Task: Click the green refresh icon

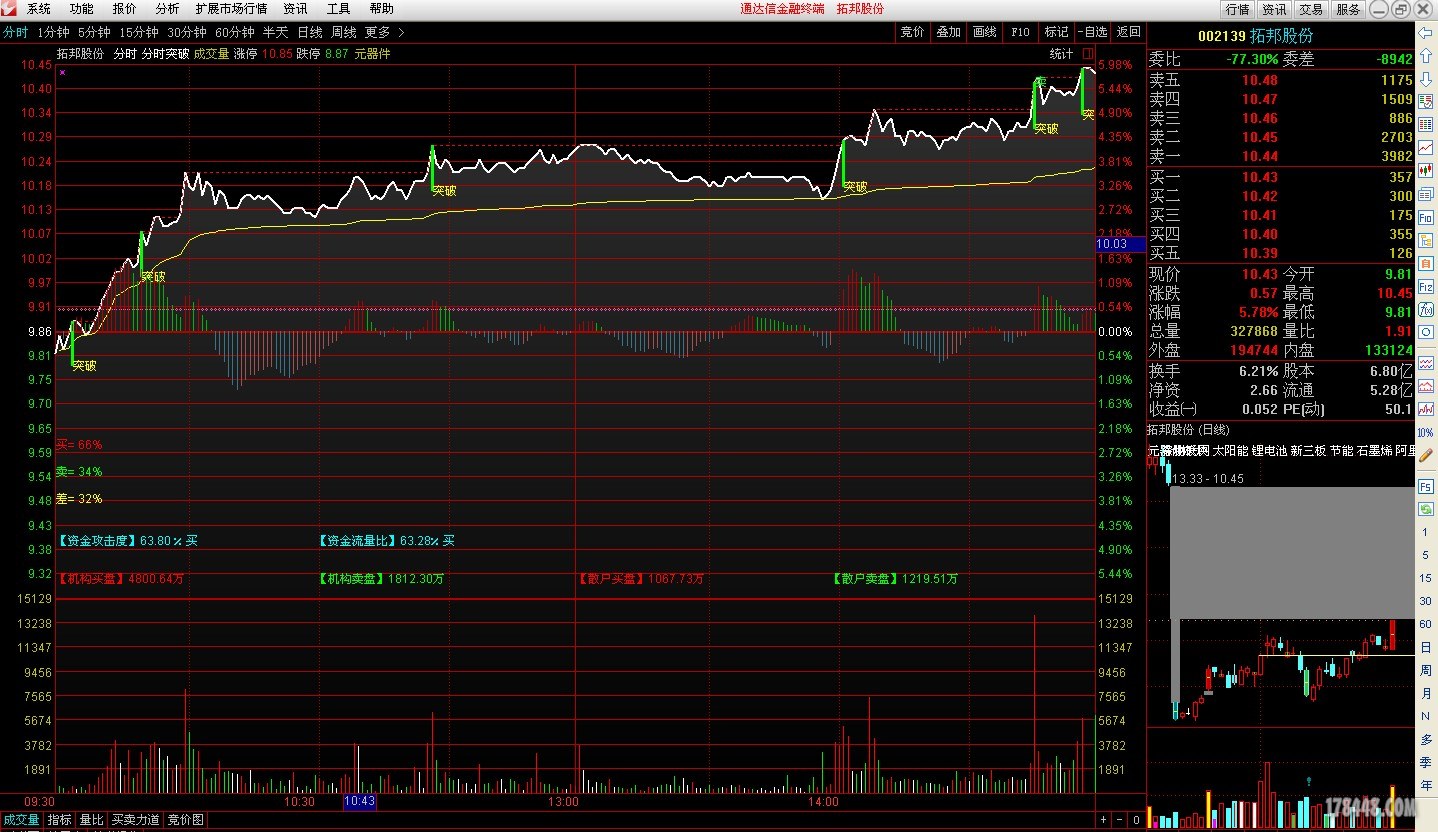Action: 1426,509
